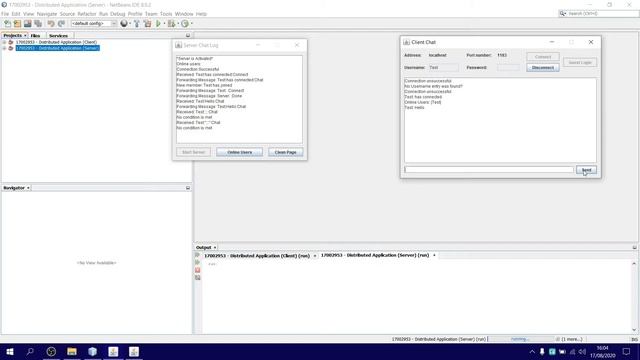Click the message input field in Client Chat
This screenshot has height=360, width=640.
tap(489, 169)
